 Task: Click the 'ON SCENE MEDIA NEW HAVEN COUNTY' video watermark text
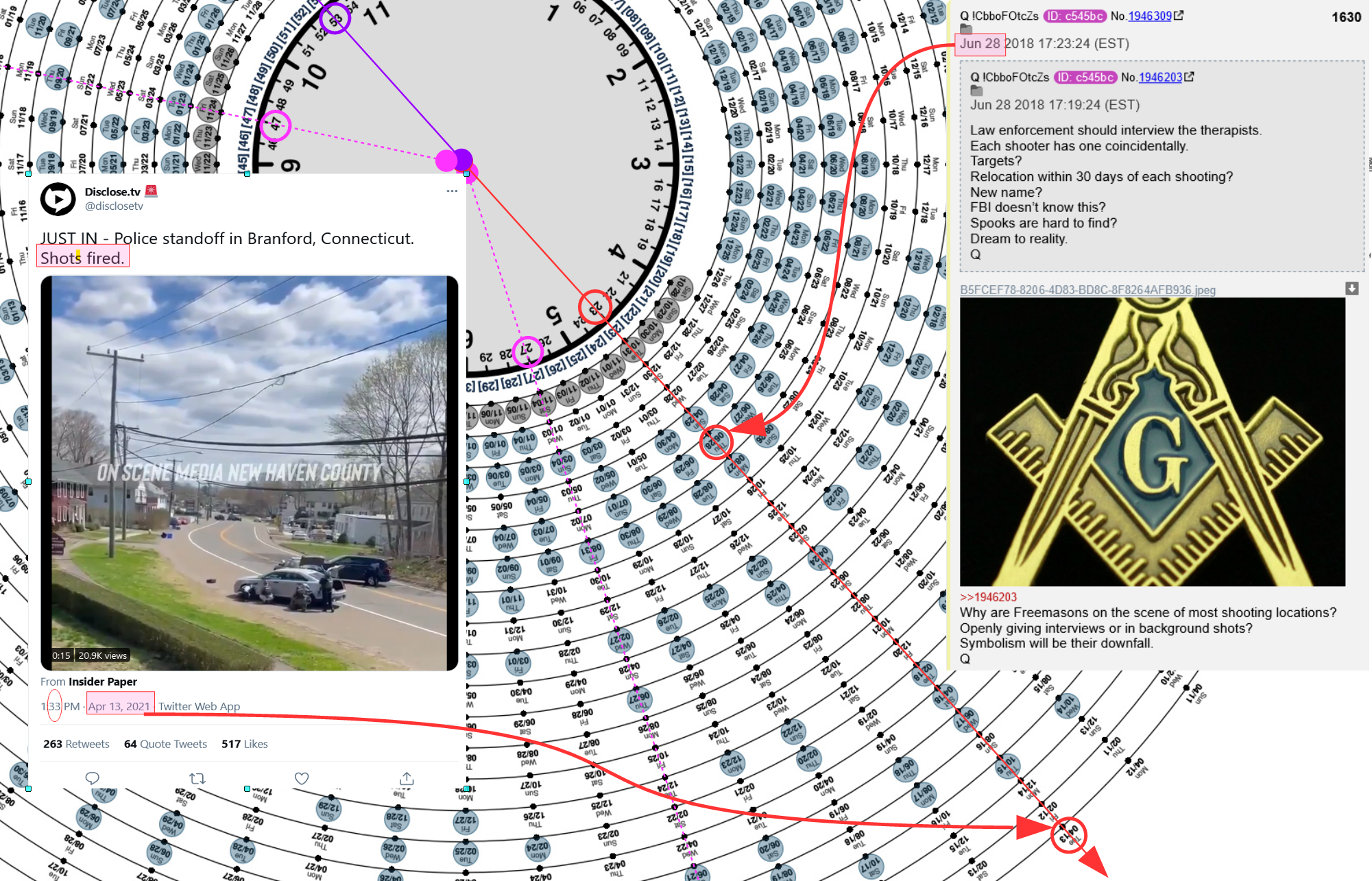click(x=239, y=472)
